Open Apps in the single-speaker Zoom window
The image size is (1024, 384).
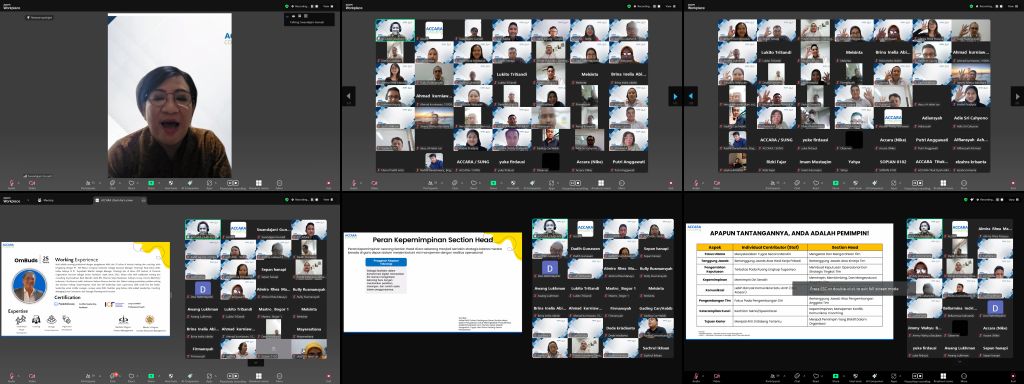[x=209, y=184]
